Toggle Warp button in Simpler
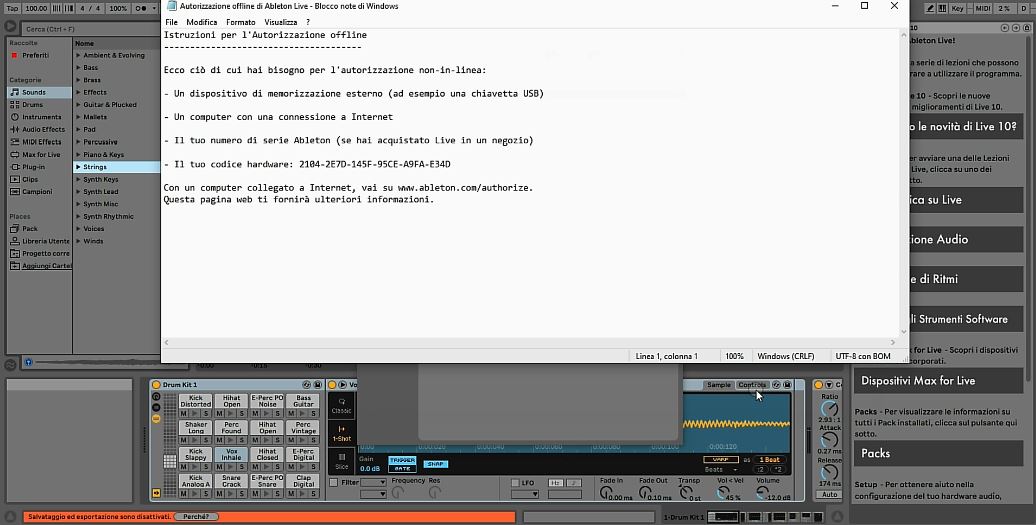The width and height of the screenshot is (1036, 525). [x=721, y=460]
